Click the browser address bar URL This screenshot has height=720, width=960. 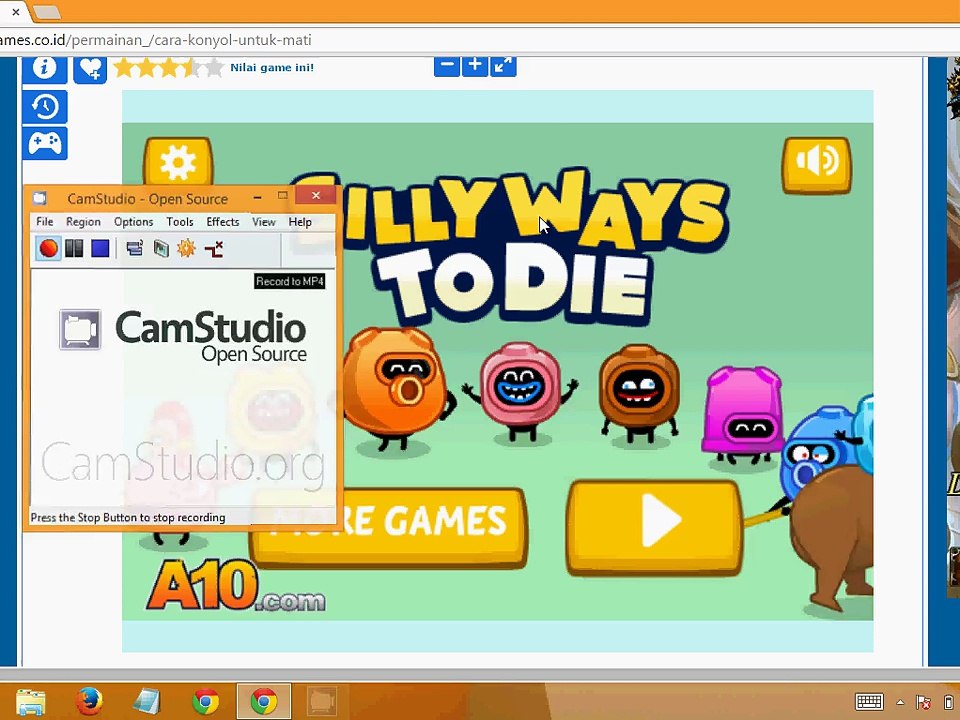click(x=156, y=40)
